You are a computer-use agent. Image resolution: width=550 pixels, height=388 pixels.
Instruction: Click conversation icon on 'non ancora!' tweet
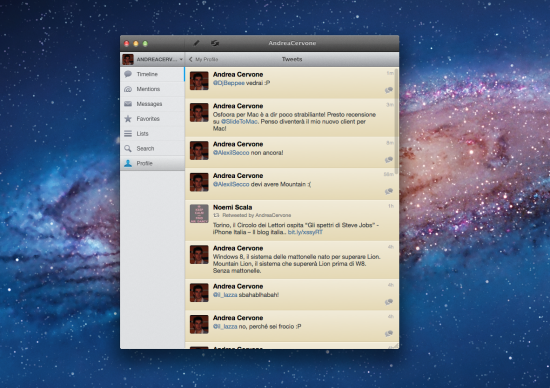[389, 160]
